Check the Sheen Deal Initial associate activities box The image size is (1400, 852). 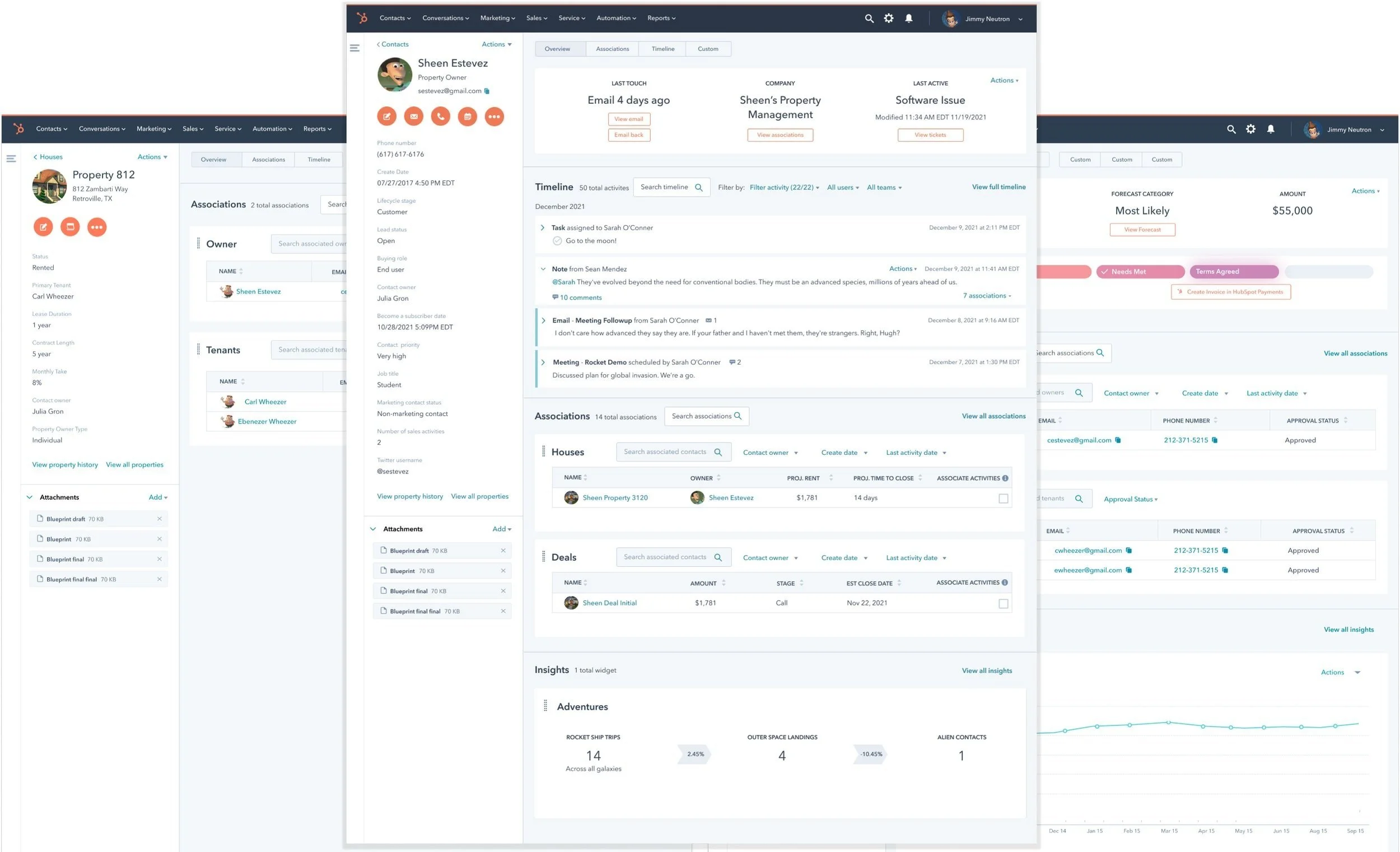(x=1003, y=604)
